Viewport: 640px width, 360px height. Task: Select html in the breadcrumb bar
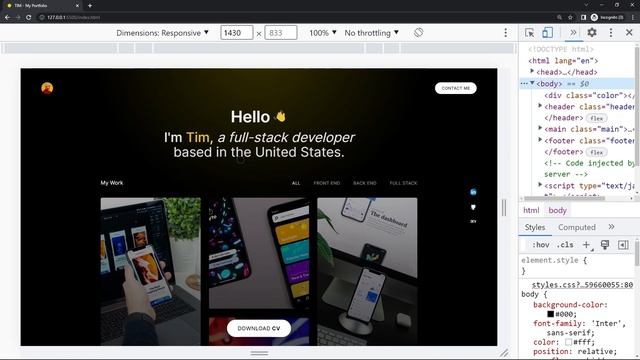click(x=531, y=210)
